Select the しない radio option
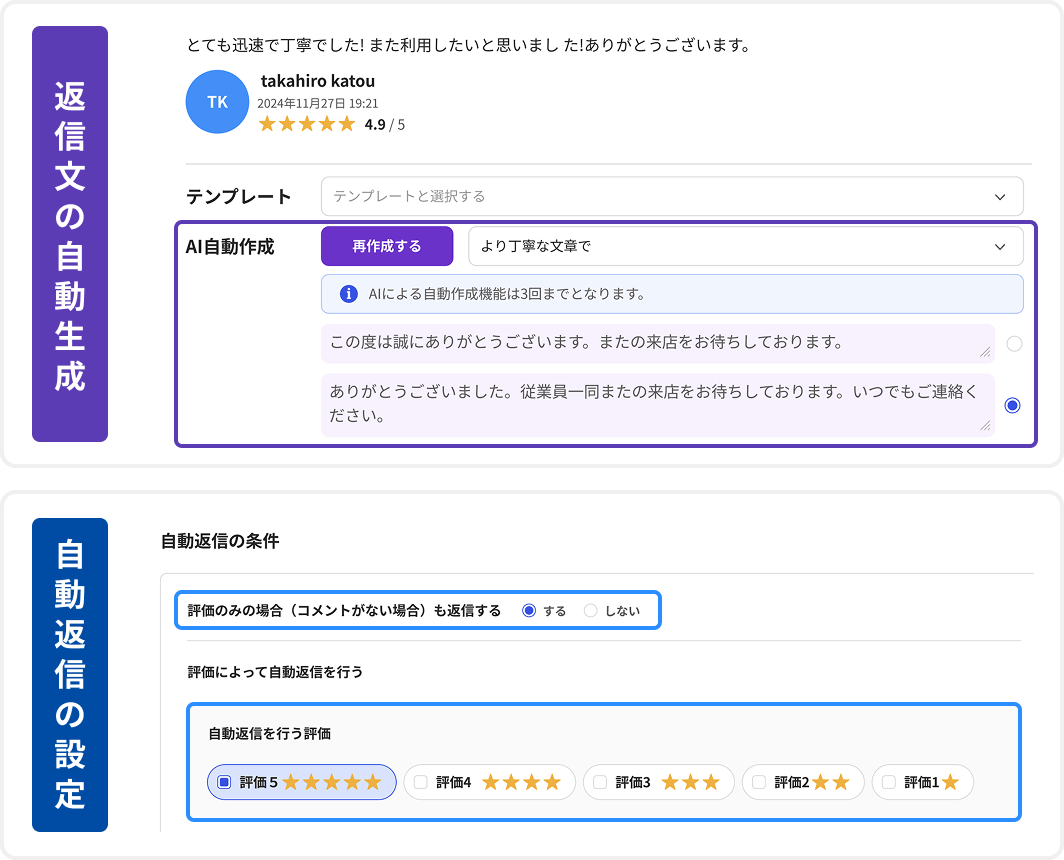Screen dimensions: 1064x860 click(x=590, y=609)
